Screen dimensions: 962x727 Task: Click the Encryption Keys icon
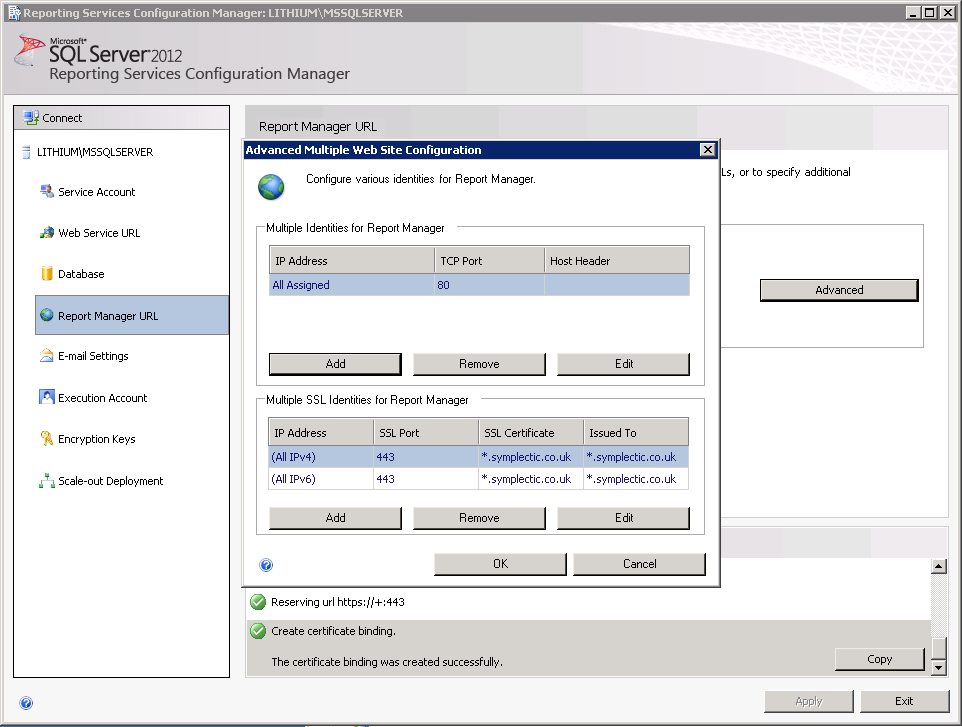point(46,439)
